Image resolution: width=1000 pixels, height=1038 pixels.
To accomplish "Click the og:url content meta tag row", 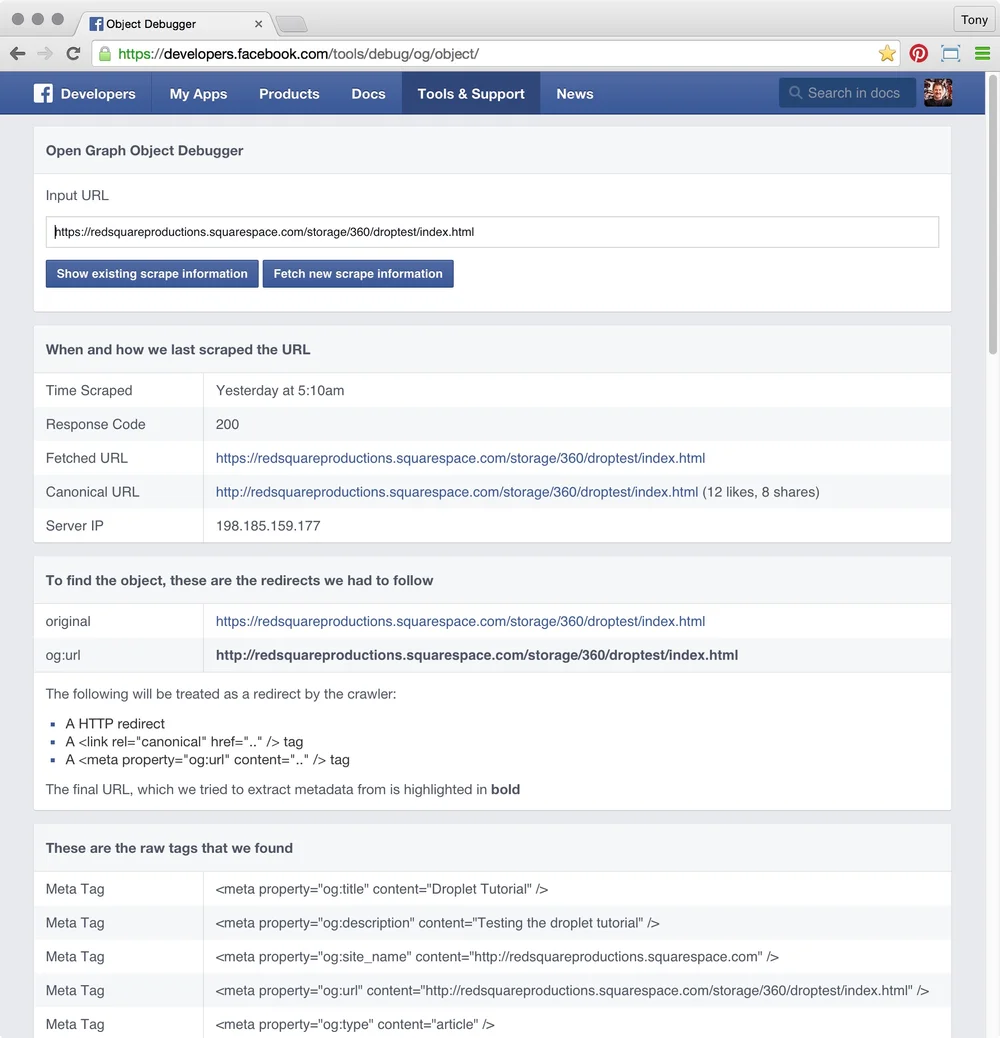I will pyautogui.click(x=492, y=990).
